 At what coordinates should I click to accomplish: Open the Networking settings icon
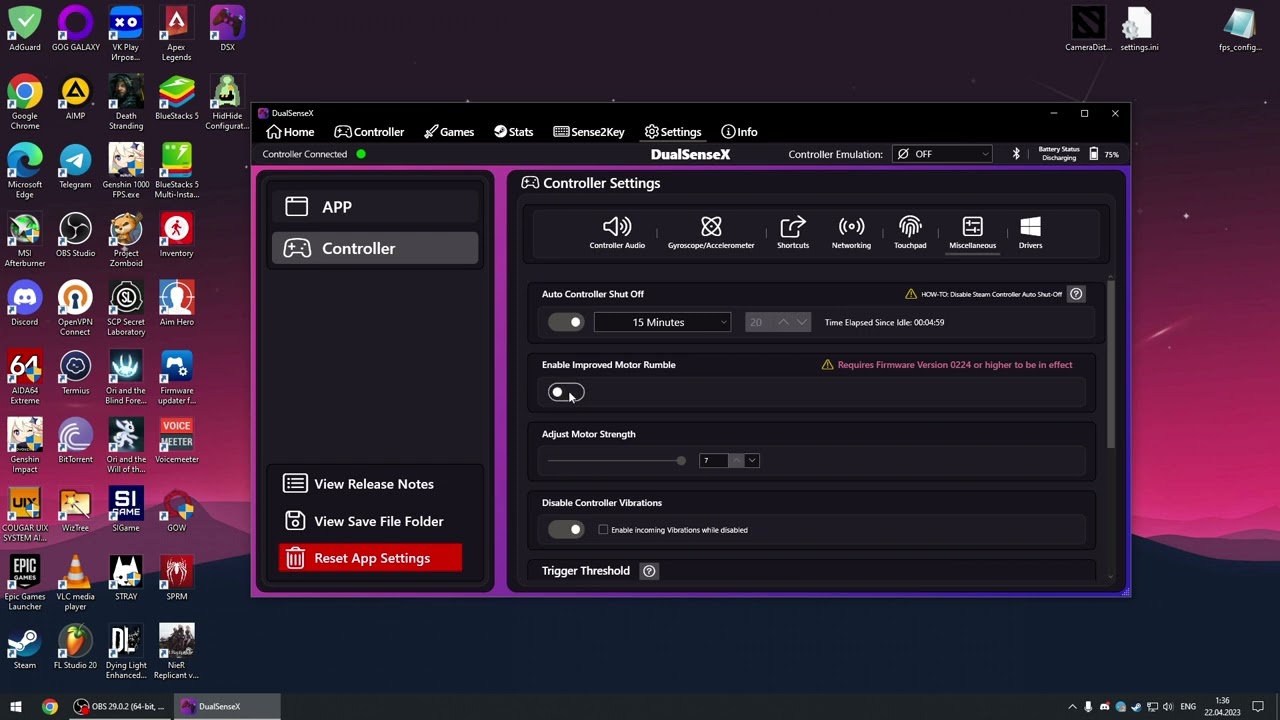(851, 232)
